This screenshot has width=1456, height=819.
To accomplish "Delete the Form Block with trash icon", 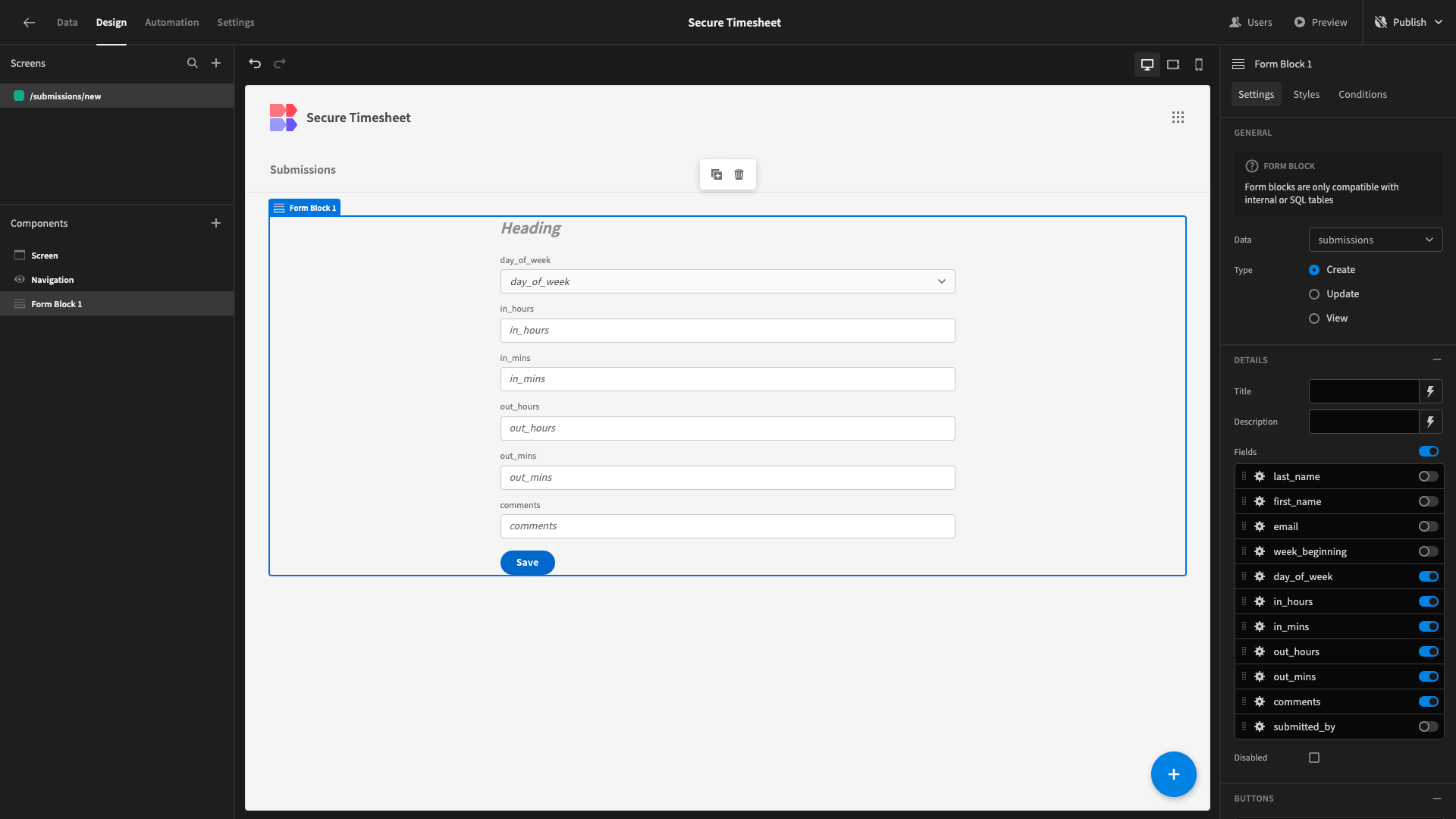I will tap(739, 174).
